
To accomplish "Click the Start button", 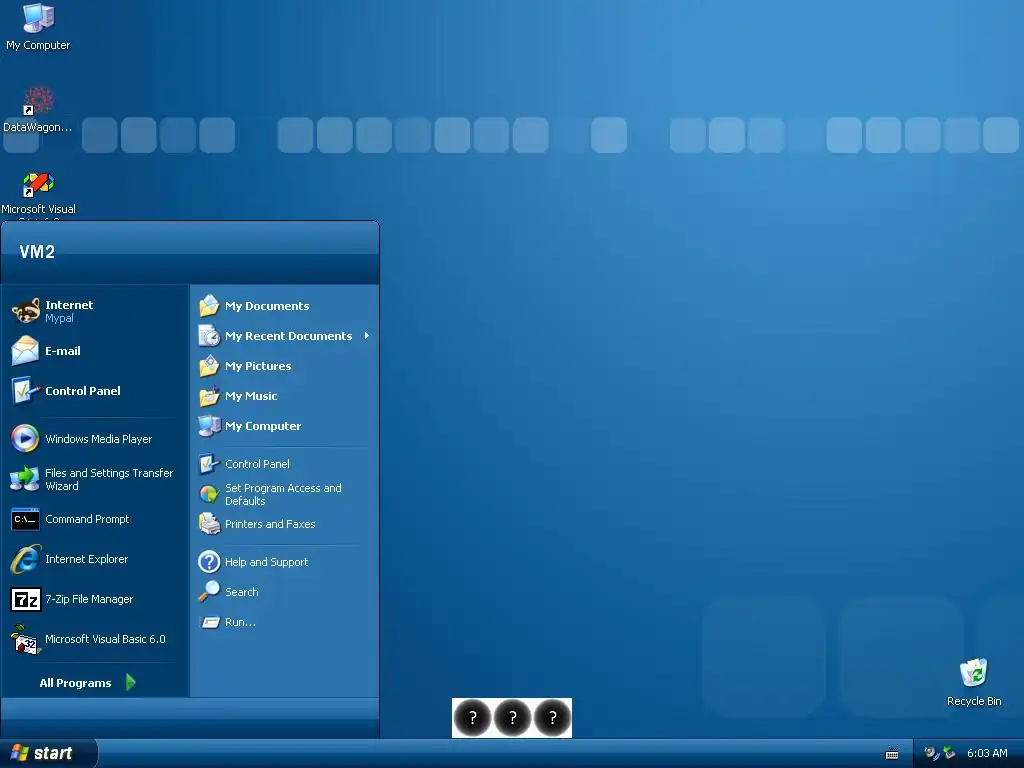I will pyautogui.click(x=48, y=753).
